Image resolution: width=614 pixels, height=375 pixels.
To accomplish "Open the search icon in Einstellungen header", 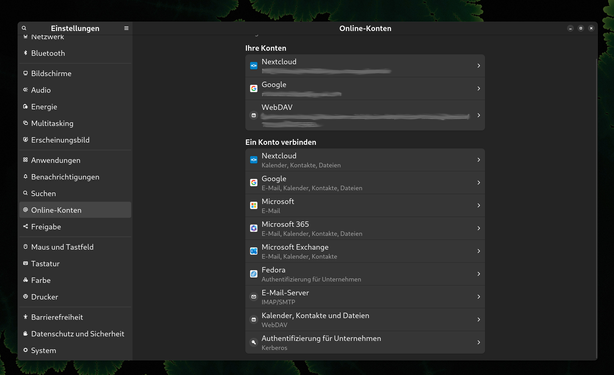I will click(24, 28).
